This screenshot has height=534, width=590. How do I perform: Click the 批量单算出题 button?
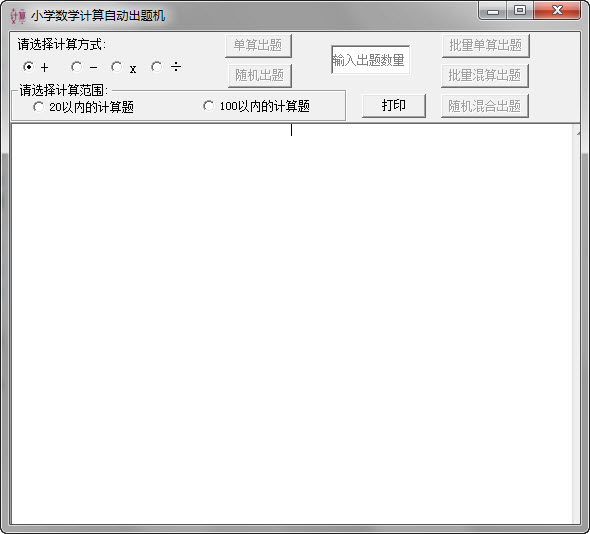pos(485,46)
